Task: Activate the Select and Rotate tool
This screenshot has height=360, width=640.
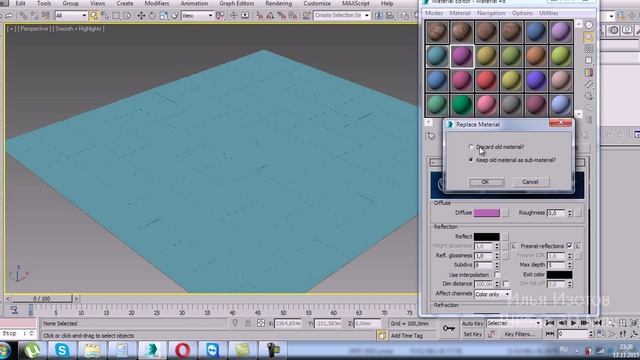Action: [x=152, y=16]
